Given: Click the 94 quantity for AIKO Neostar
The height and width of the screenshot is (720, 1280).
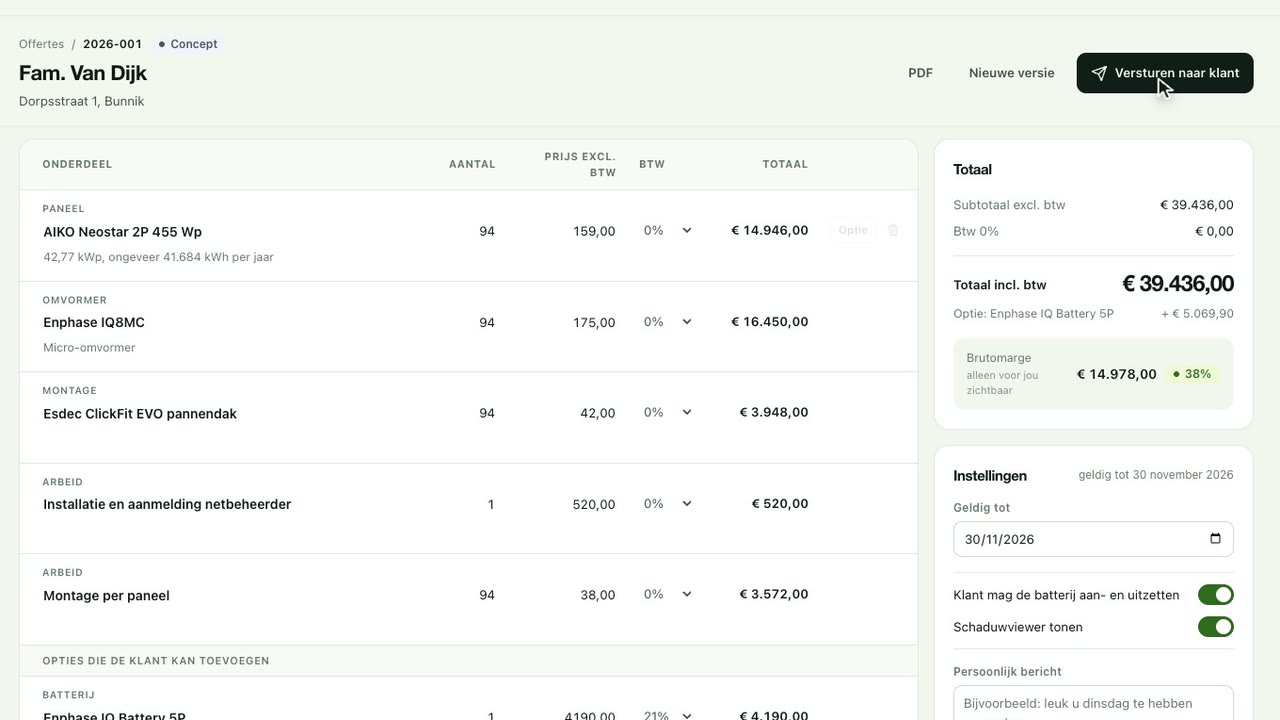Looking at the screenshot, I should (x=487, y=231).
